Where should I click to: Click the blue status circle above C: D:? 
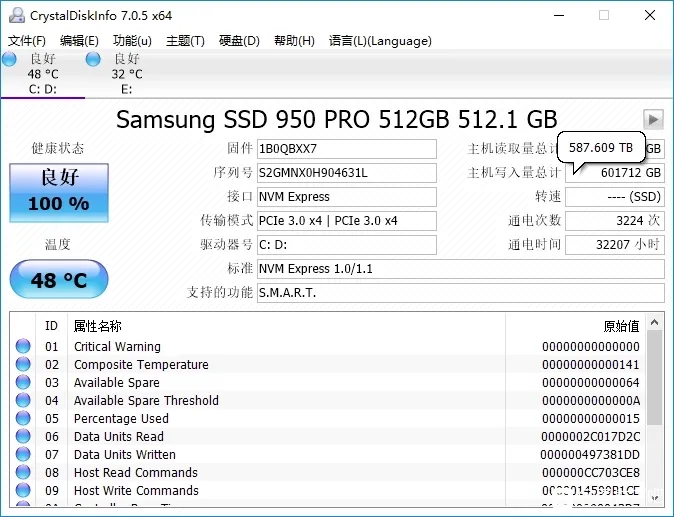(9, 59)
